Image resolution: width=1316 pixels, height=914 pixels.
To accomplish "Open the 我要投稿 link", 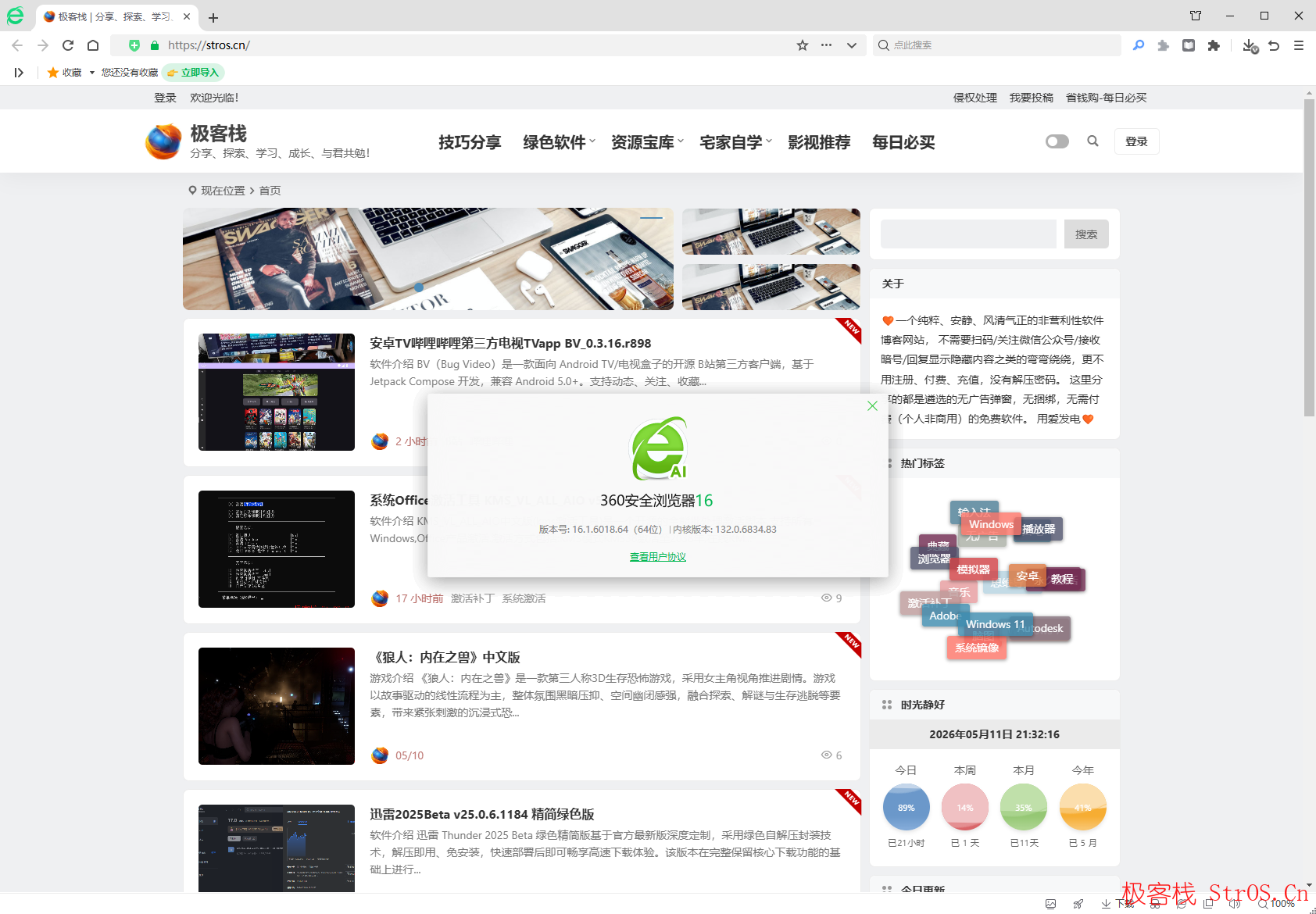I will click(x=1032, y=98).
